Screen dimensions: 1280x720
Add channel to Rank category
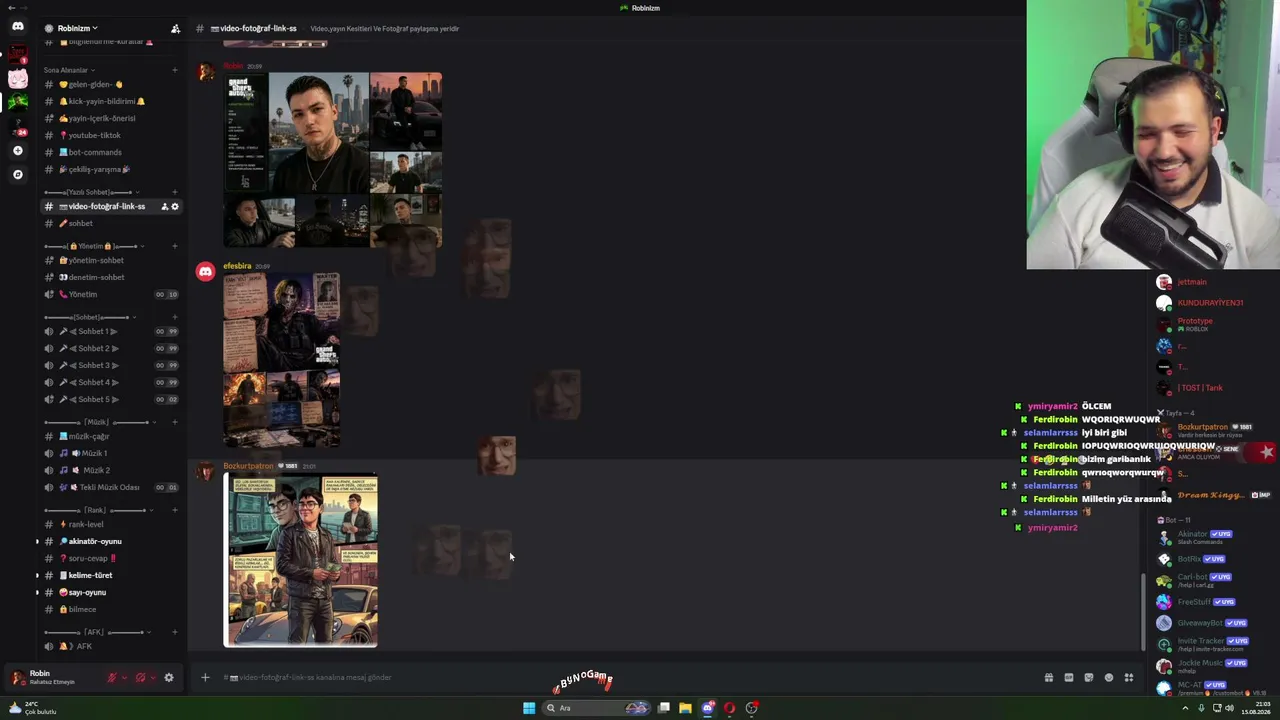[x=175, y=510]
